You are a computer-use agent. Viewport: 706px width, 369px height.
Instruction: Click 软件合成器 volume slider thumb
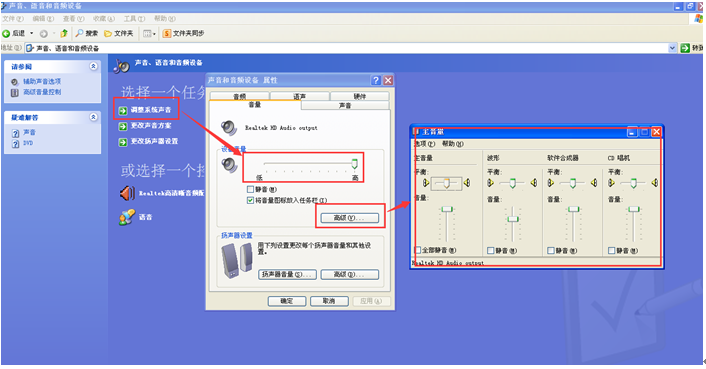click(x=573, y=209)
